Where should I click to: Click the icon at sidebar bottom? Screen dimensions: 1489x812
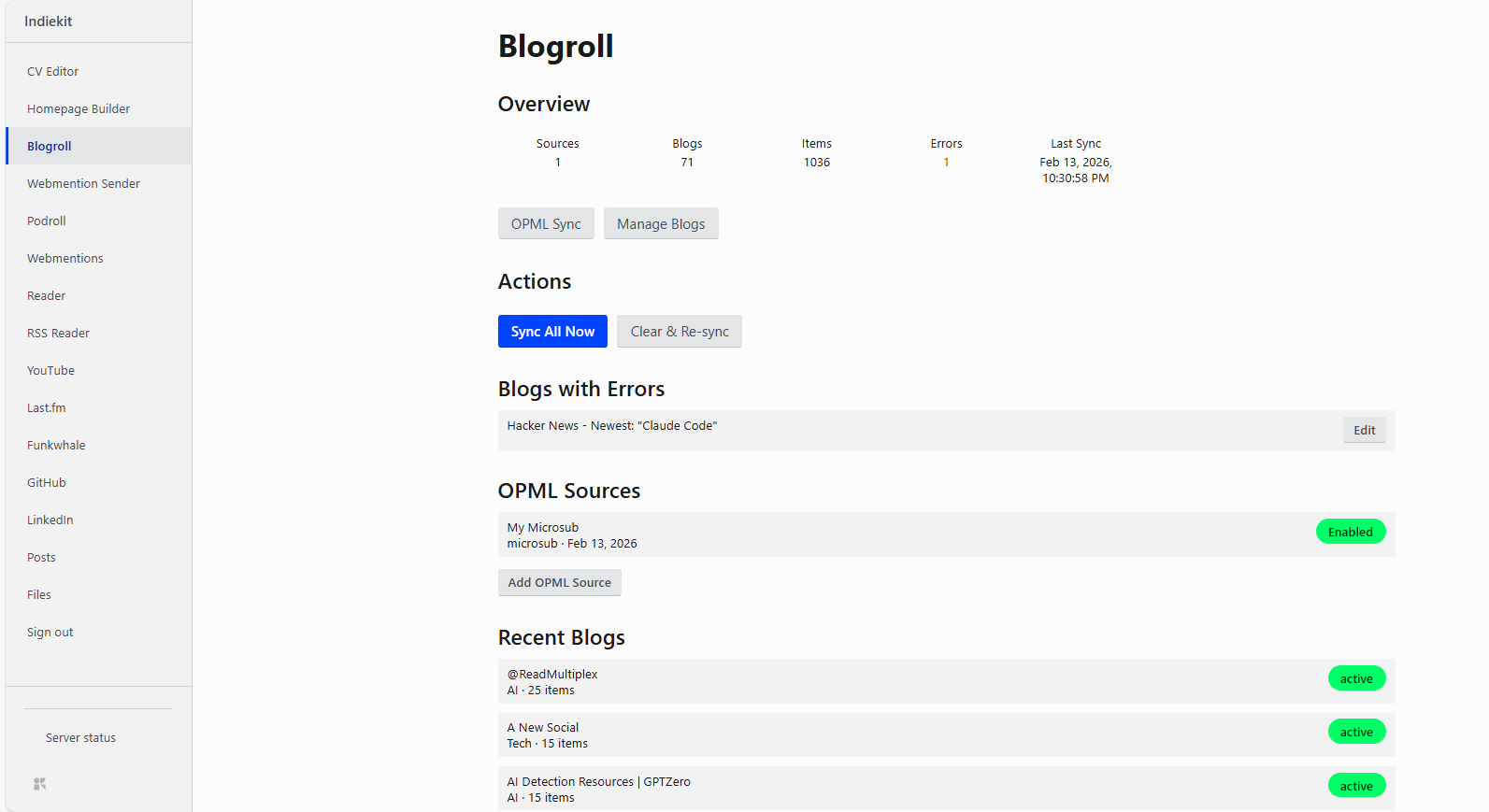[39, 784]
